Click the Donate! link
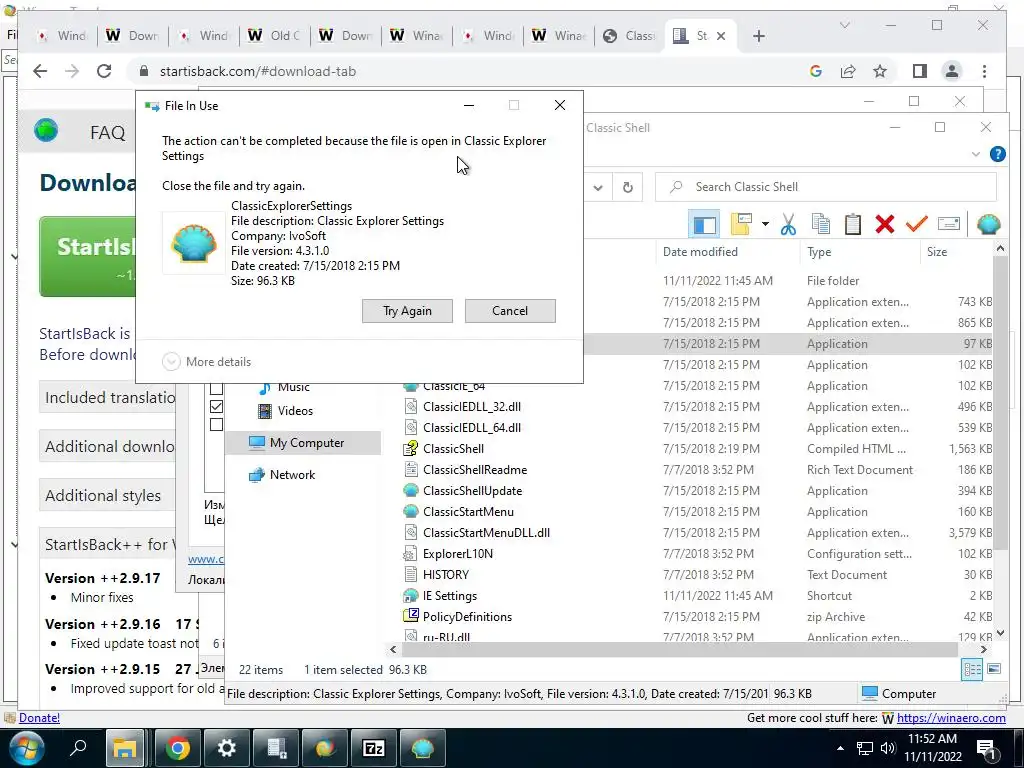The width and height of the screenshot is (1024, 768). click(x=39, y=718)
